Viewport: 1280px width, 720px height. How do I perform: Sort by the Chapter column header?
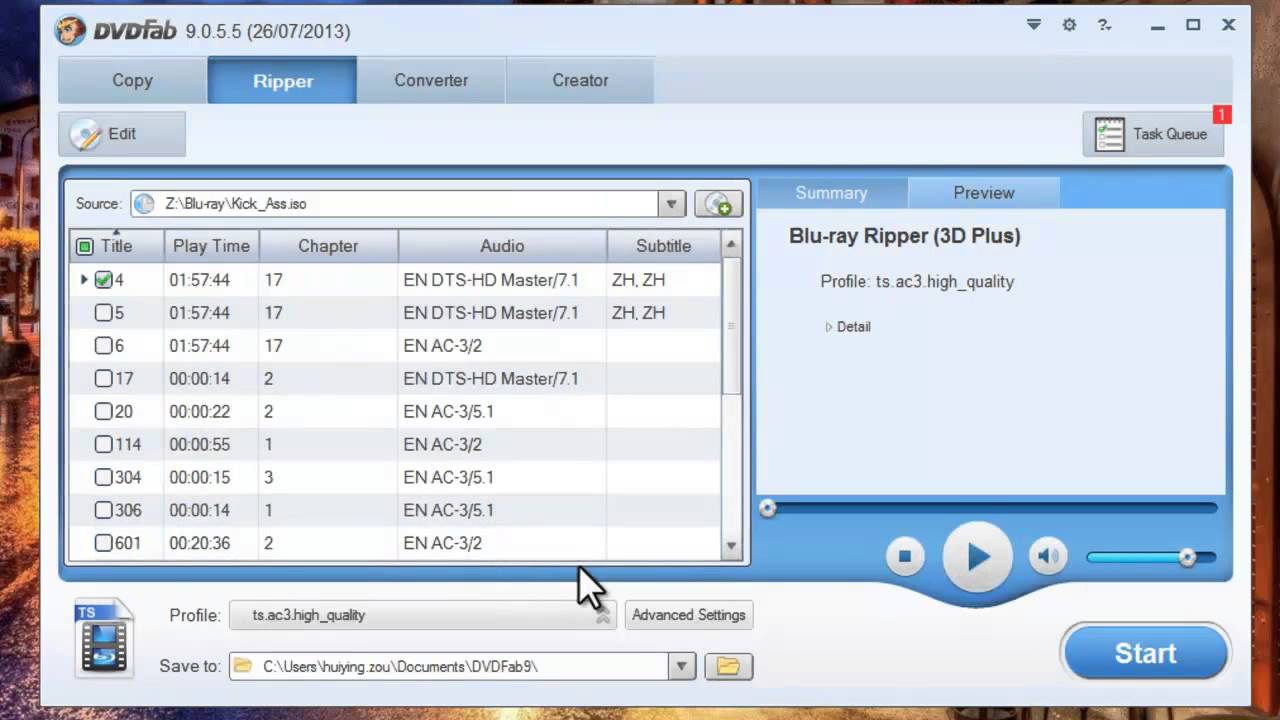(x=328, y=246)
